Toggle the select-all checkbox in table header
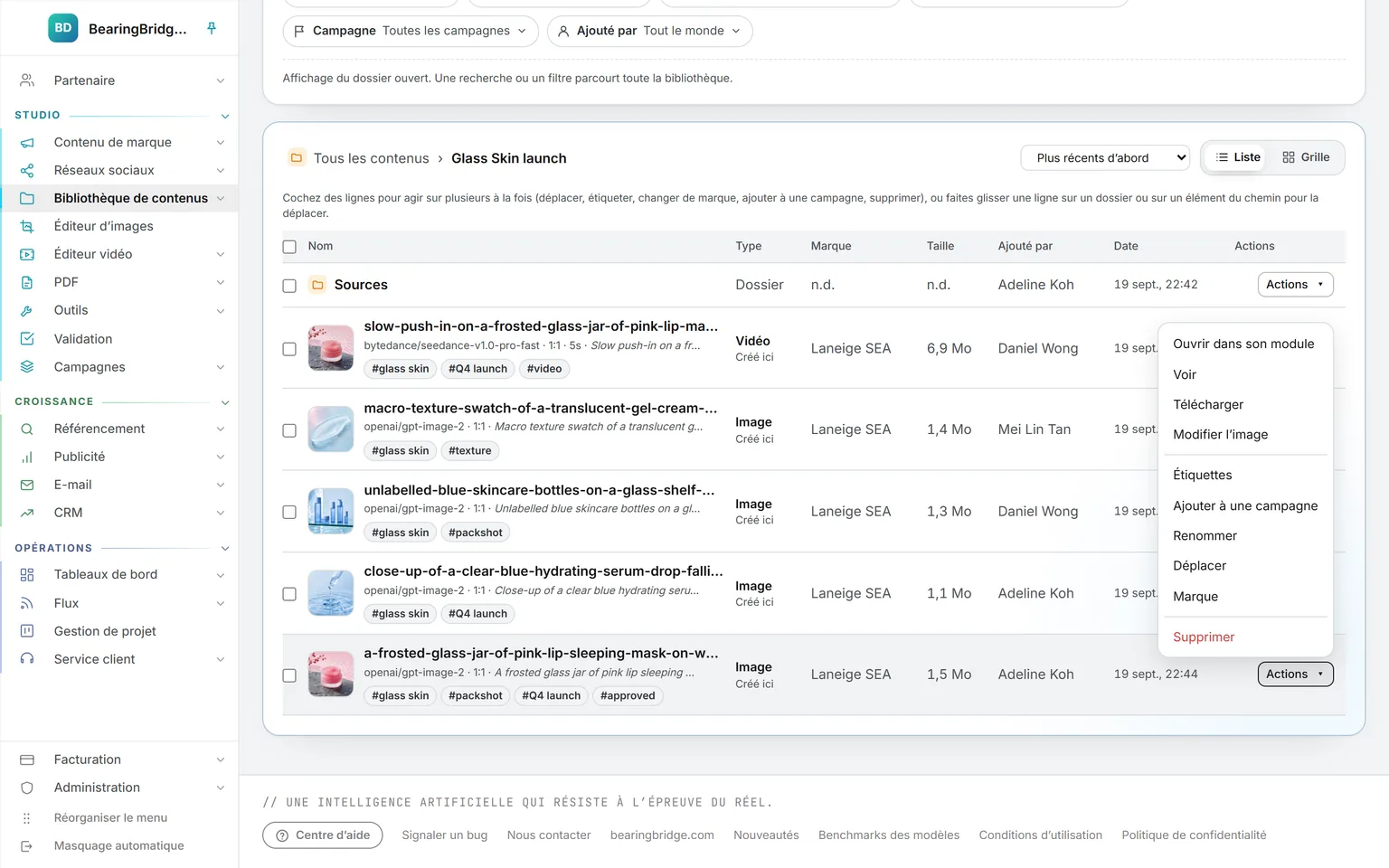This screenshot has width=1389, height=868. pyautogui.click(x=289, y=247)
